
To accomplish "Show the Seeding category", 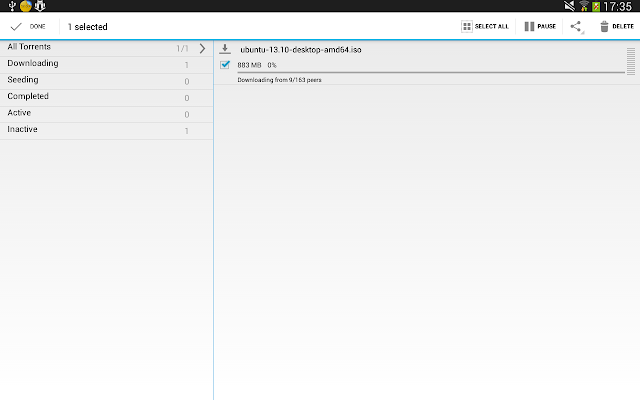I will click(x=106, y=82).
